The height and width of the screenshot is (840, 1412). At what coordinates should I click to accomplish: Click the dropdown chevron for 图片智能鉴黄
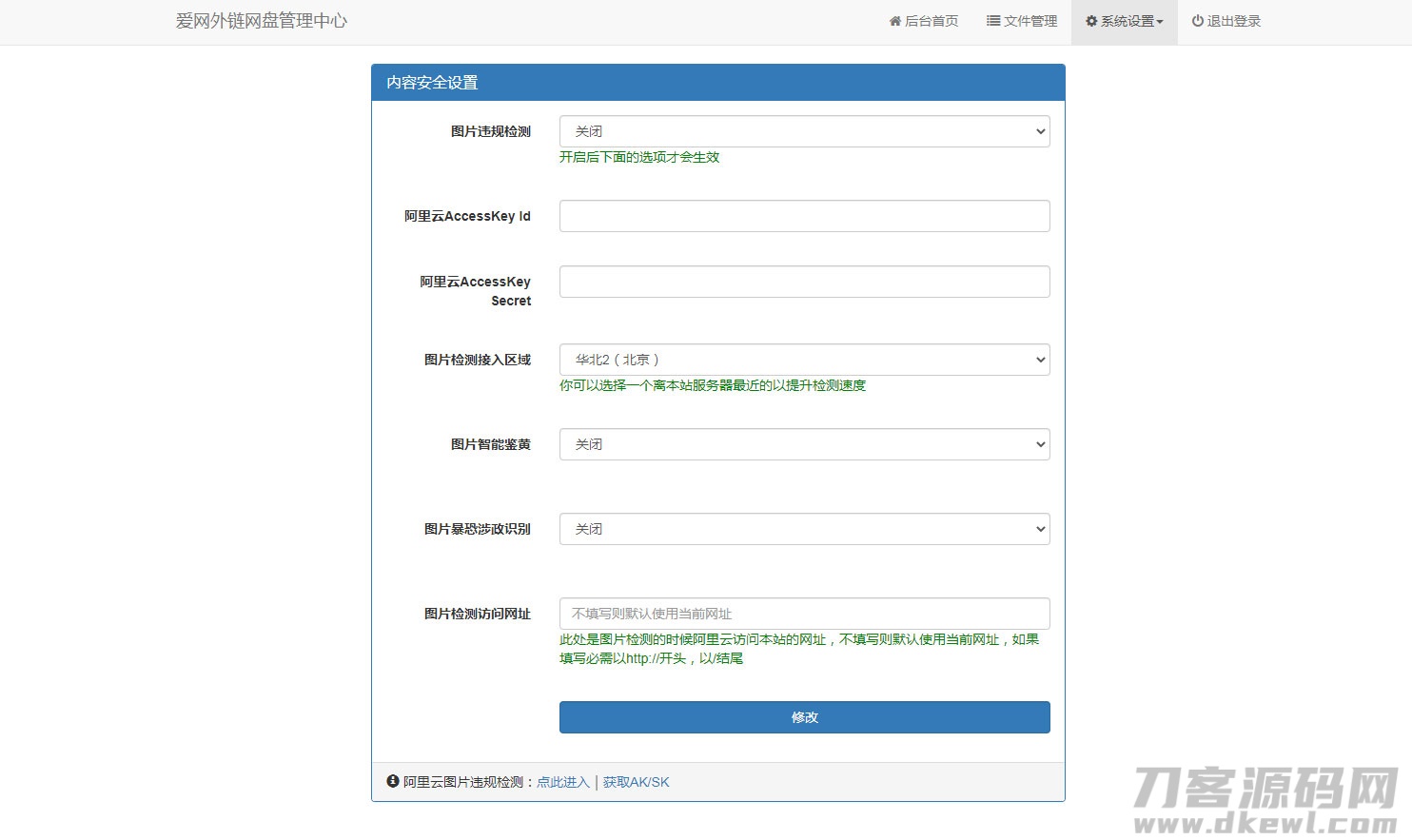pos(1039,444)
